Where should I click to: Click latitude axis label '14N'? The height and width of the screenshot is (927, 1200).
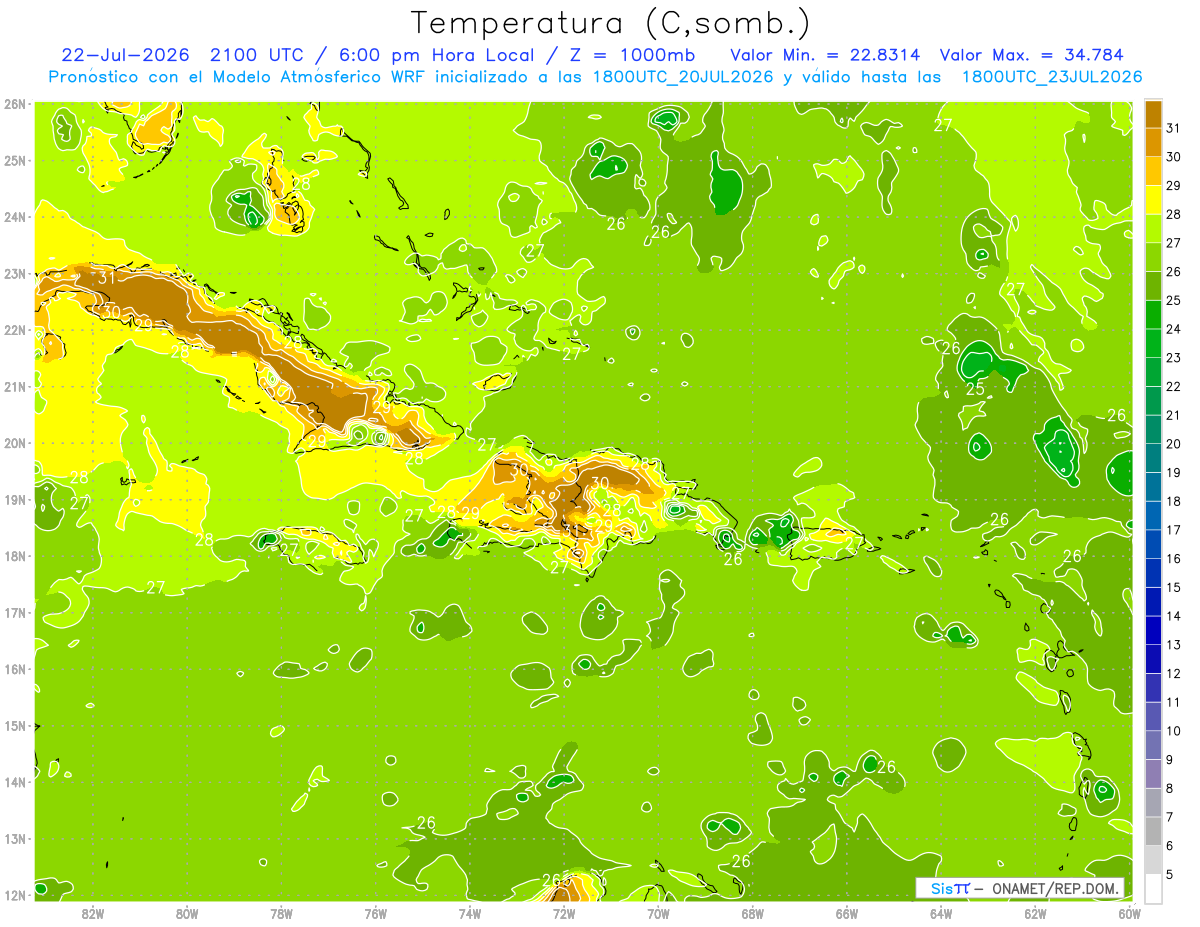15,782
